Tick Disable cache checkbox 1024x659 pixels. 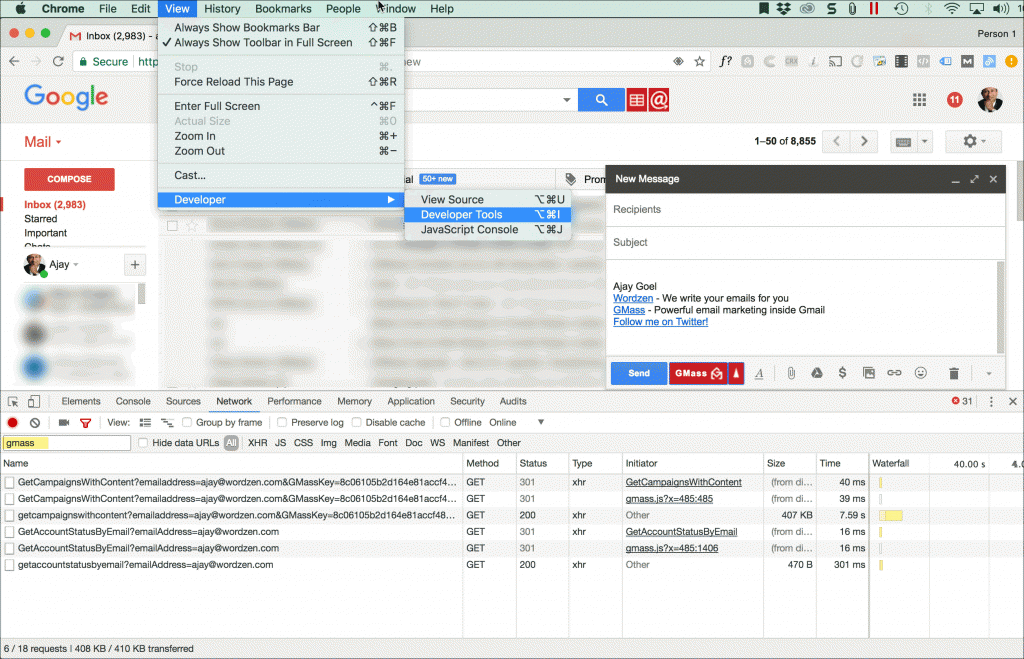[357, 423]
